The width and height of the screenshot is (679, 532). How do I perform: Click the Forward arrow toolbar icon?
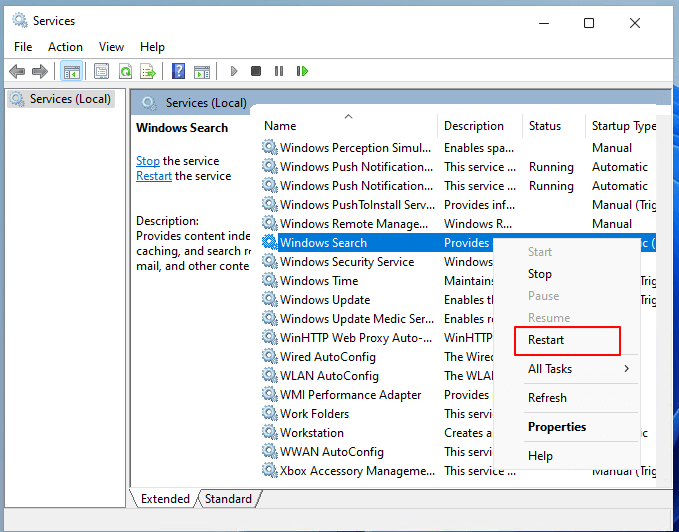point(40,71)
